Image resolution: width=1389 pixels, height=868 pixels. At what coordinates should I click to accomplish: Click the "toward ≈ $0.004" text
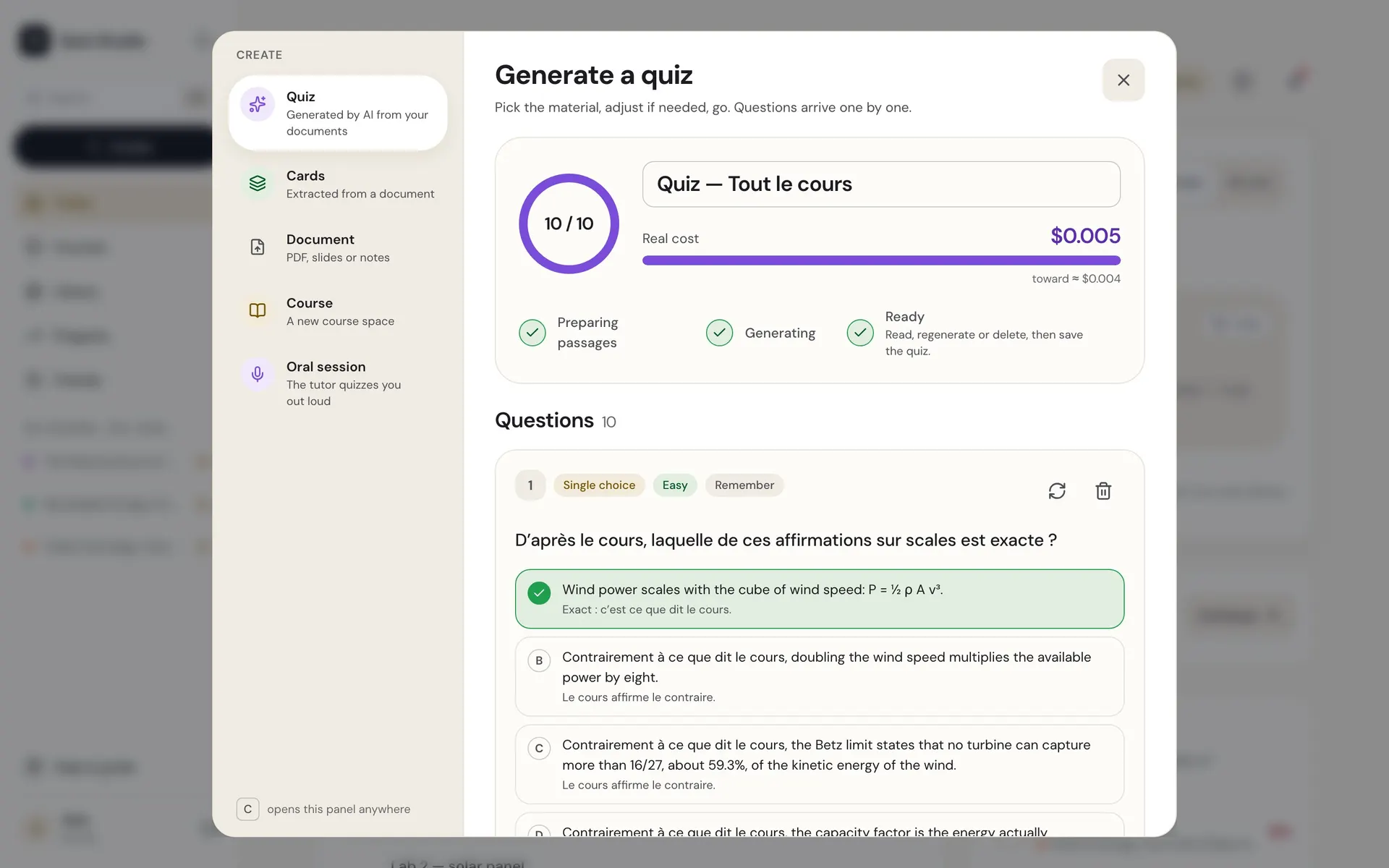(1076, 278)
